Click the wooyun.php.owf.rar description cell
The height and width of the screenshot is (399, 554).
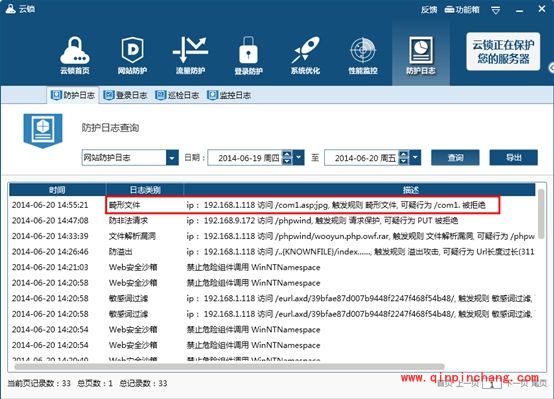pos(360,236)
